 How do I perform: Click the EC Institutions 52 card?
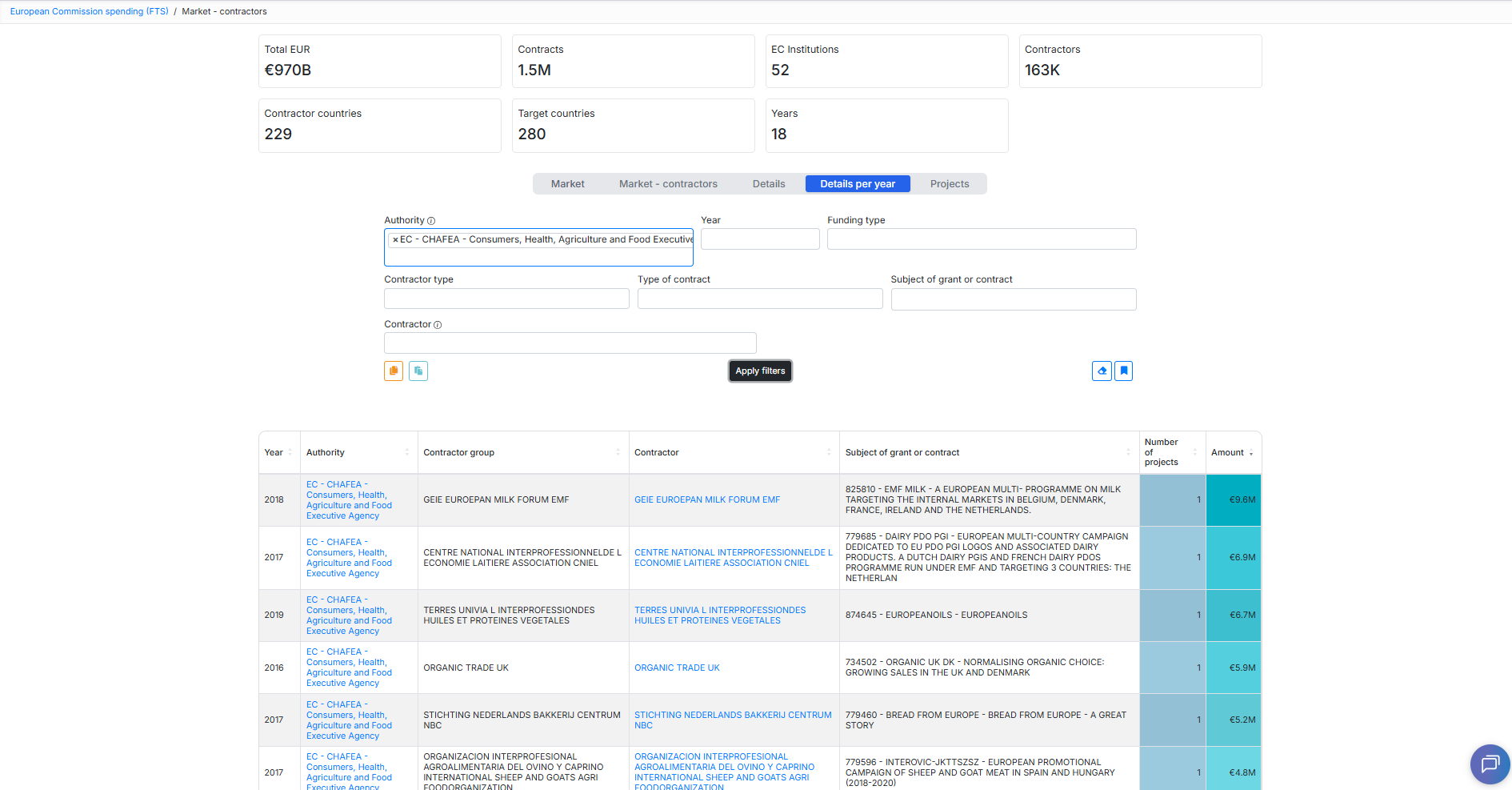click(x=886, y=61)
